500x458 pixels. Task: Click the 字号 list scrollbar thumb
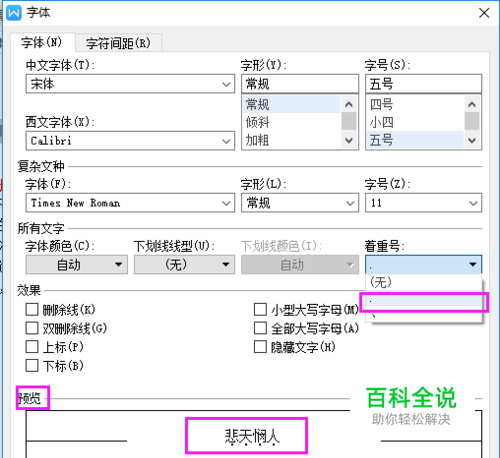pos(472,121)
